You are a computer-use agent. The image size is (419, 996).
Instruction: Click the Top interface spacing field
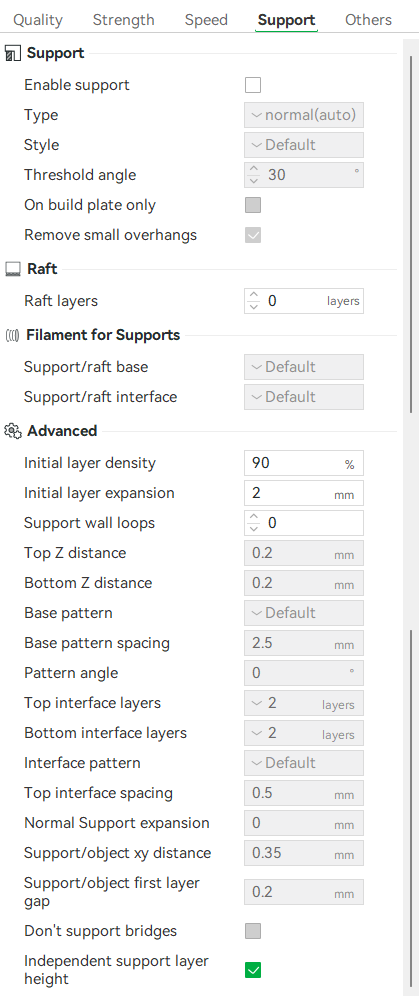304,793
